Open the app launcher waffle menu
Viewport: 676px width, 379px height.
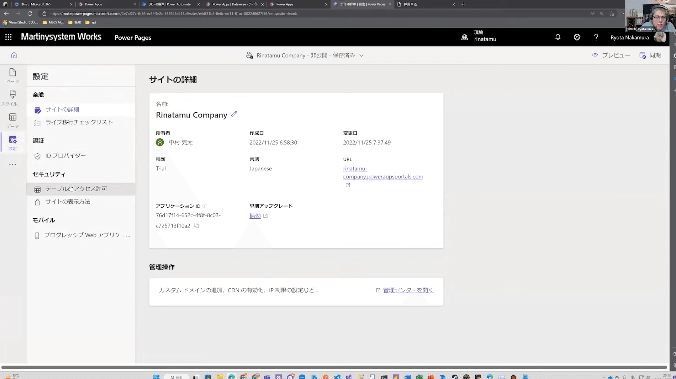click(8, 37)
